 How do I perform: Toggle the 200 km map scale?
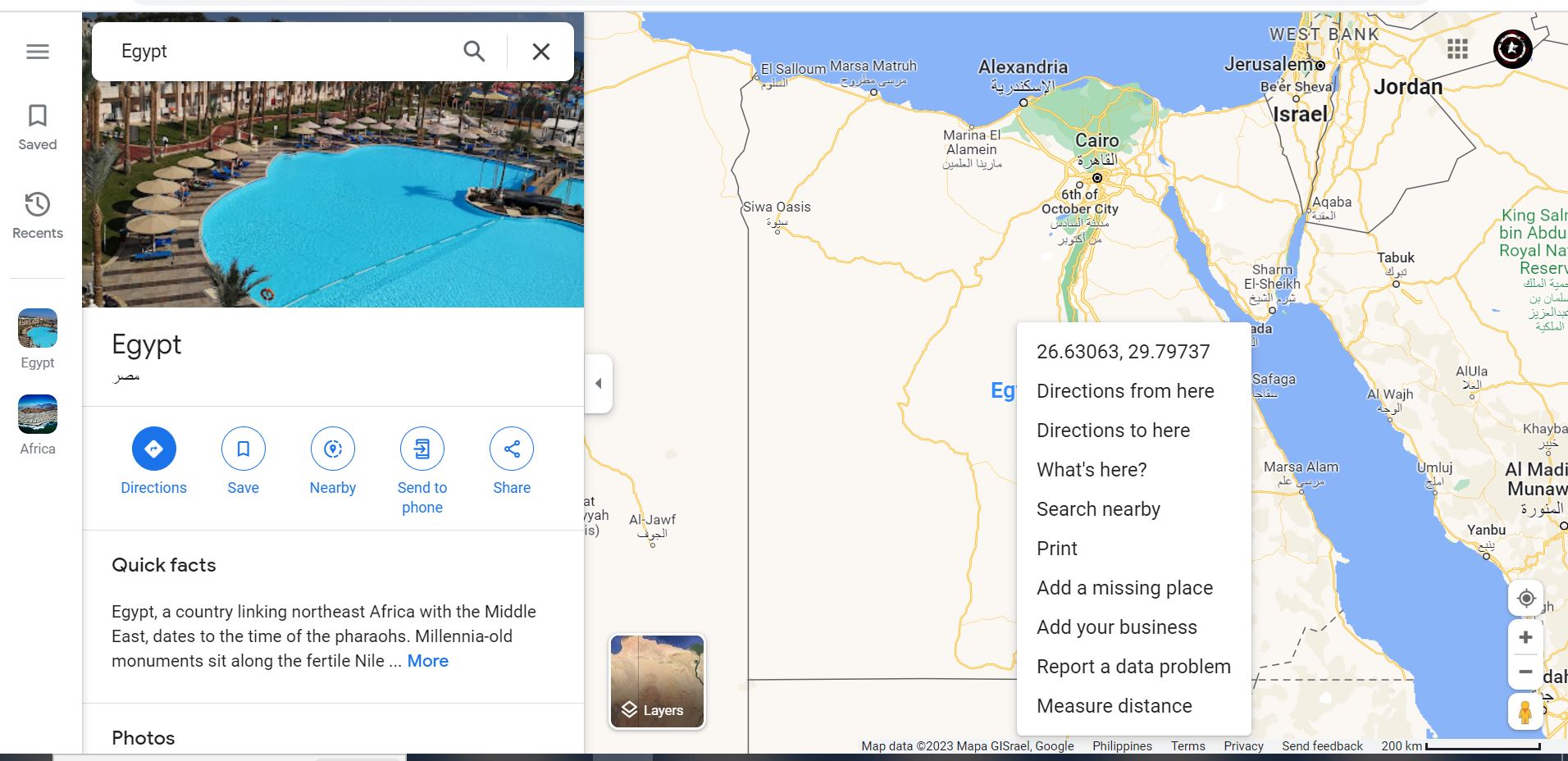pos(1461,746)
